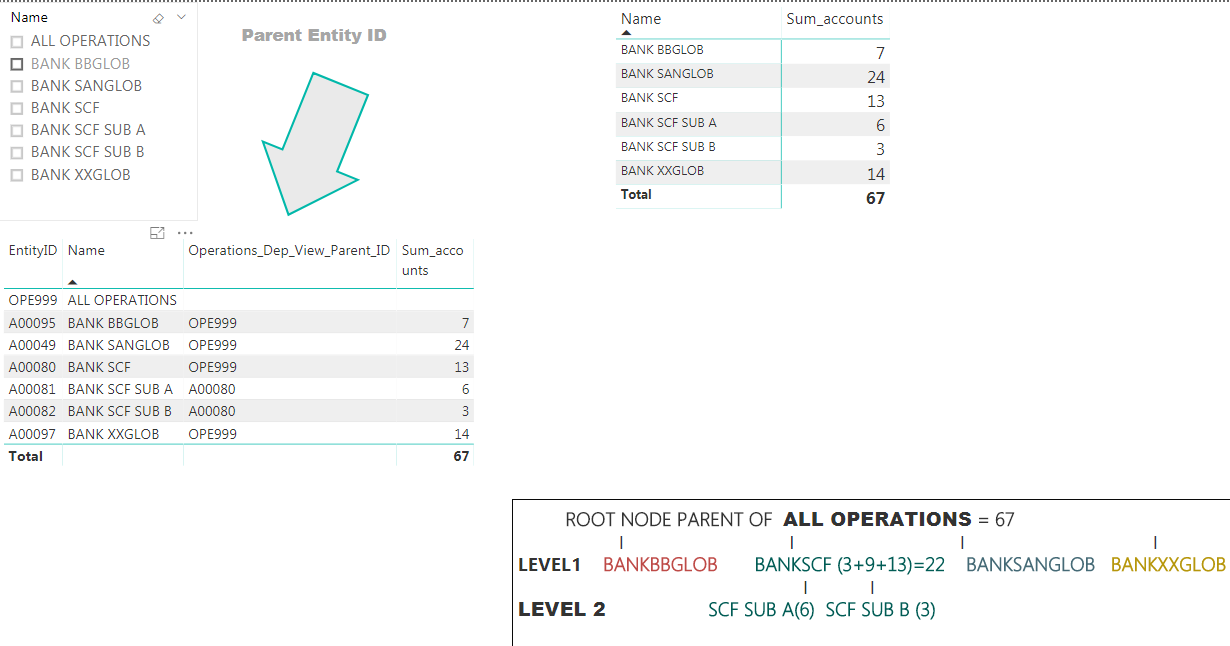Viewport: 1230px width, 646px height.
Task: Clear selections with the slicer eraser icon
Action: pos(158,18)
